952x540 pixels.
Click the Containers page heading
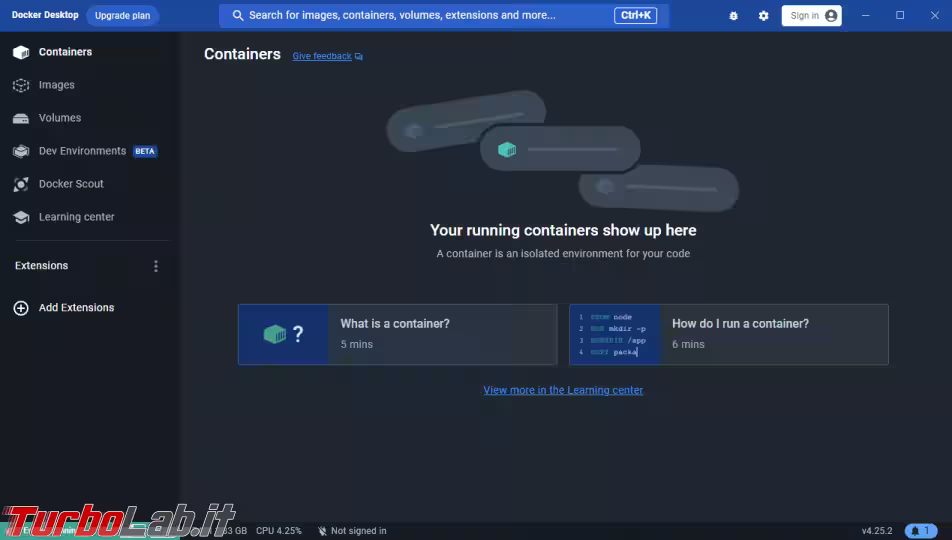(x=242, y=54)
